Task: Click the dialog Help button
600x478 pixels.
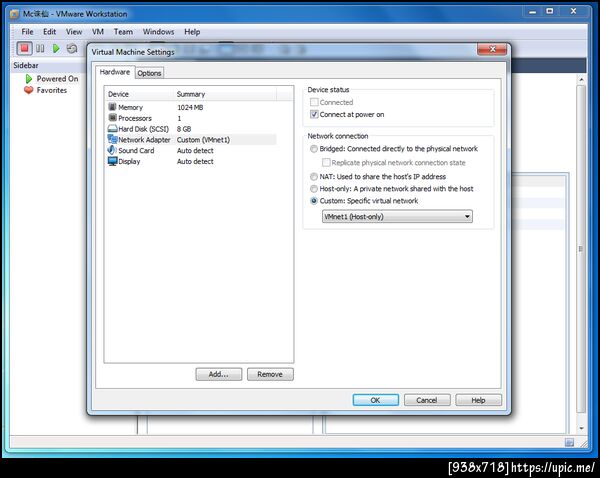Action: pos(478,400)
